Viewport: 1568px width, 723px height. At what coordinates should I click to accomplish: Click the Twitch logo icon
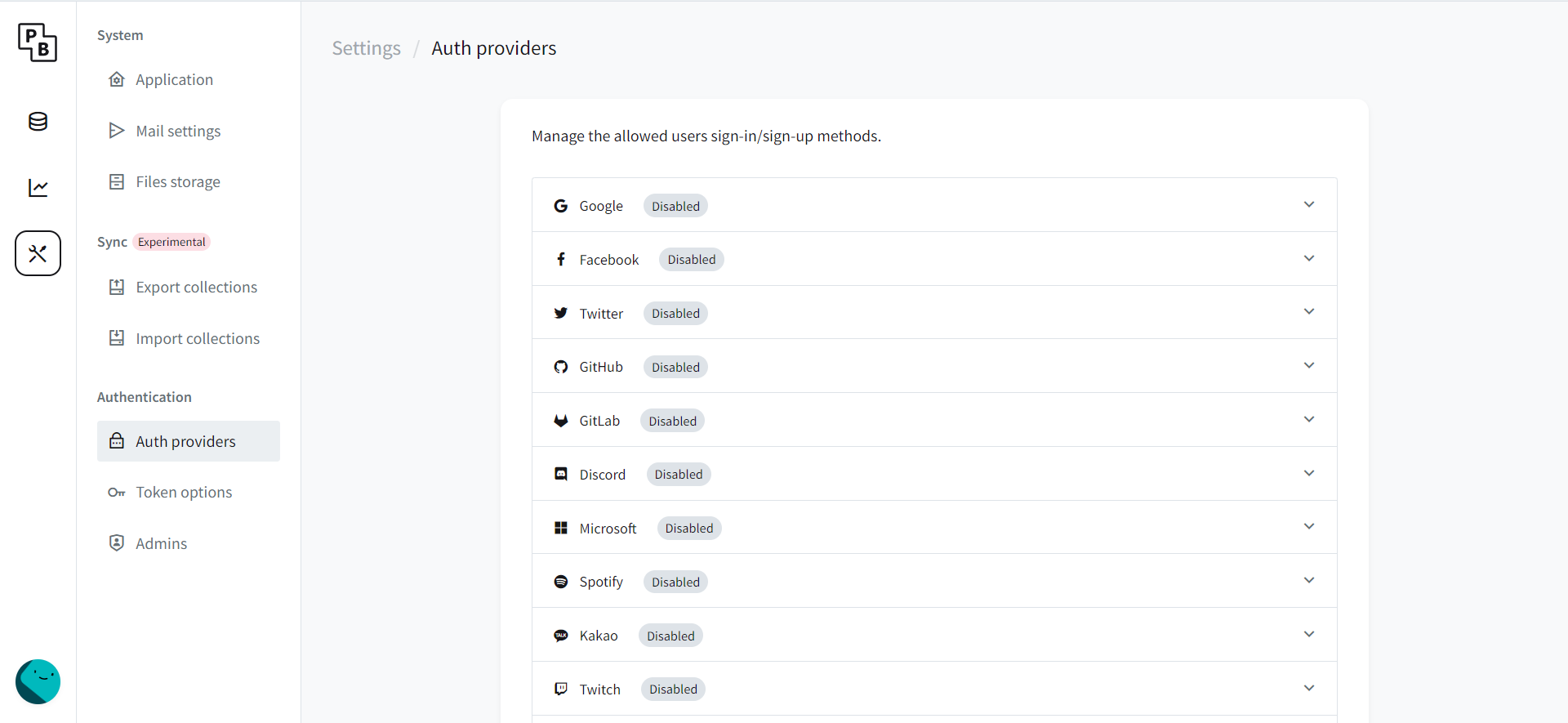560,689
